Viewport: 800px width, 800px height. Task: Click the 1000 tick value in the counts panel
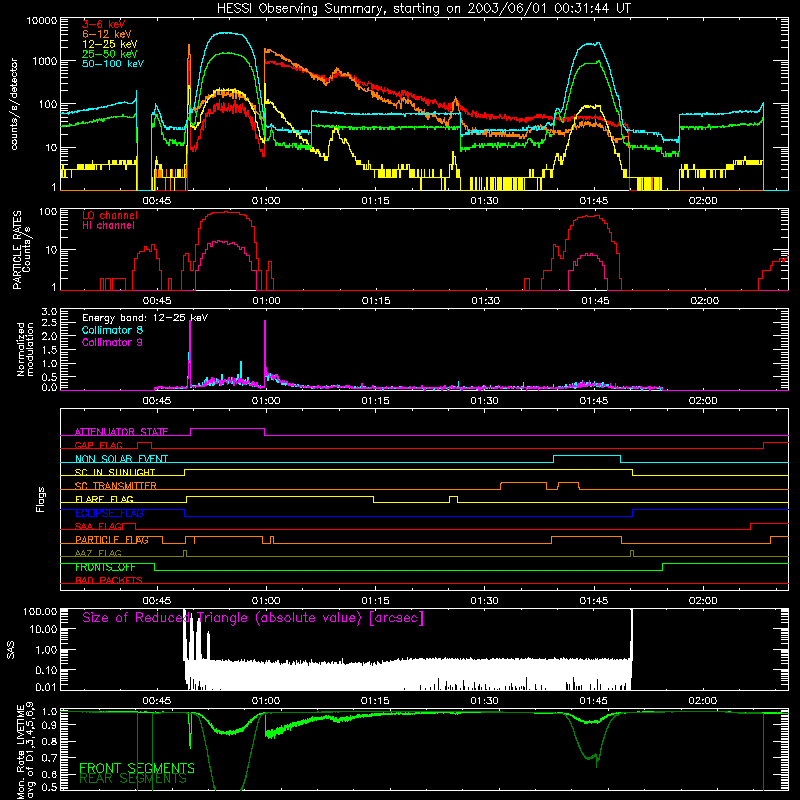coord(45,61)
